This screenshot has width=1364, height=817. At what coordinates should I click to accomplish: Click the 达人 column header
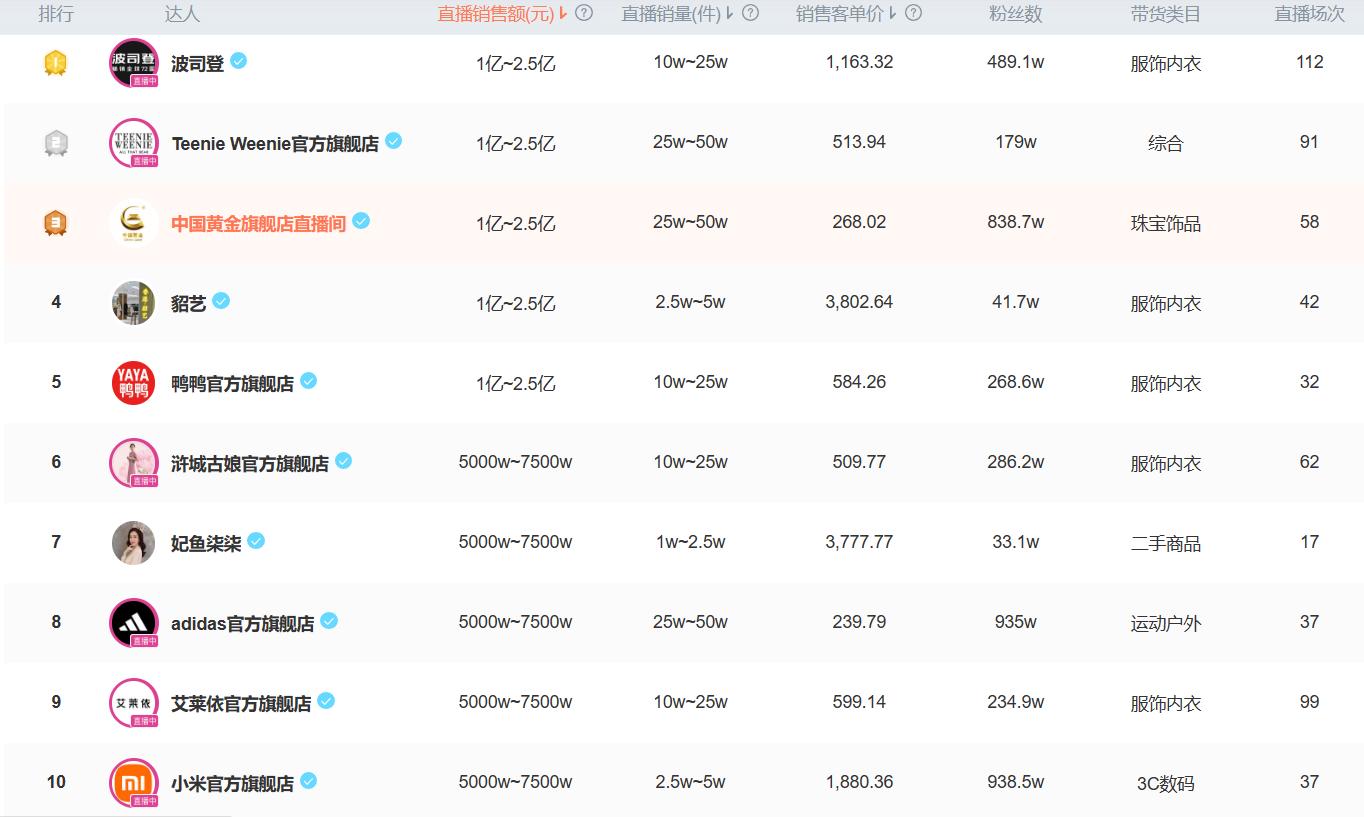[182, 14]
